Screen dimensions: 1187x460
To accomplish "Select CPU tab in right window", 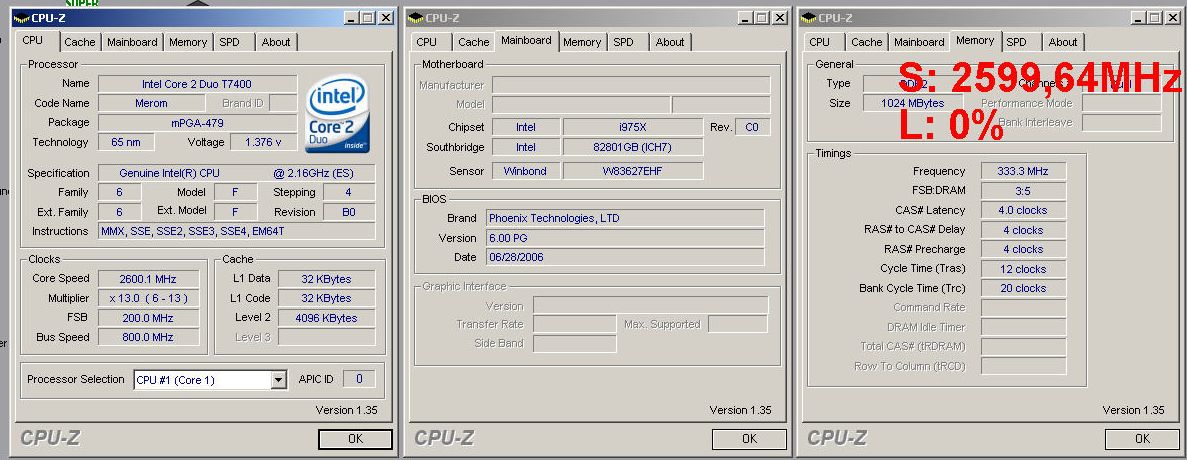I will tap(819, 42).
